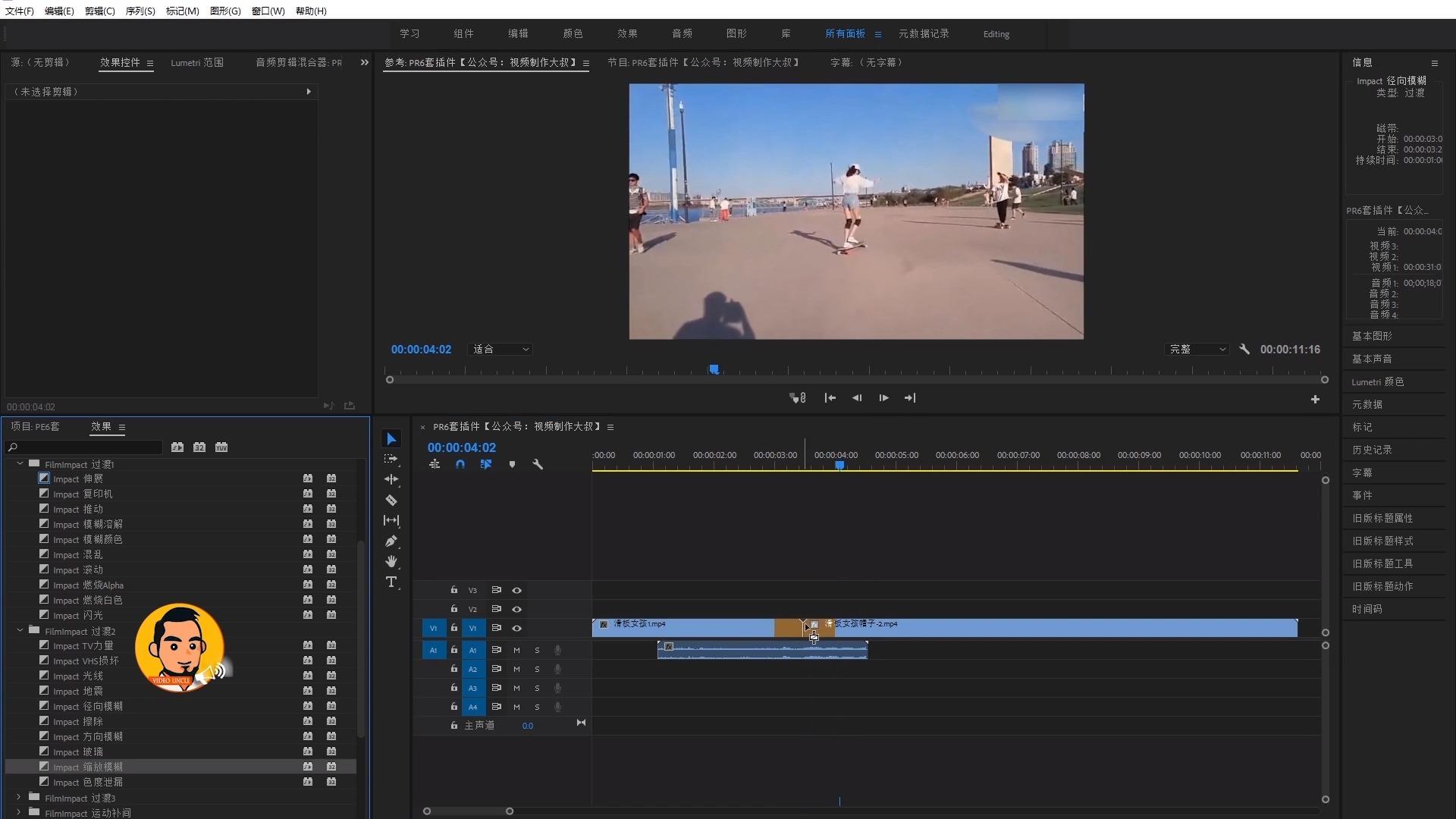The width and height of the screenshot is (1456, 819).
Task: Select the Type tool
Action: click(x=391, y=582)
